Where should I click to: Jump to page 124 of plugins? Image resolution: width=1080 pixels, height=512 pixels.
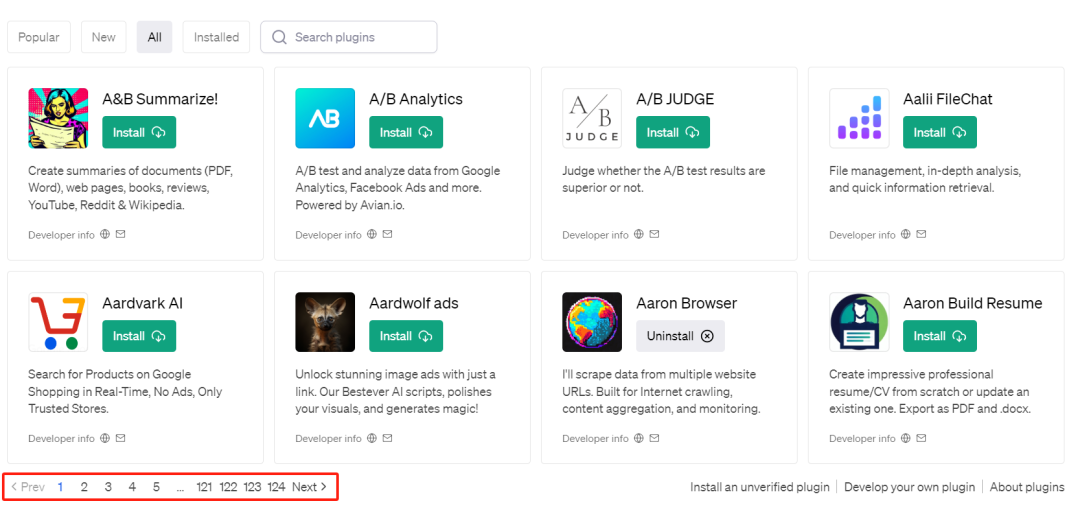pos(276,487)
